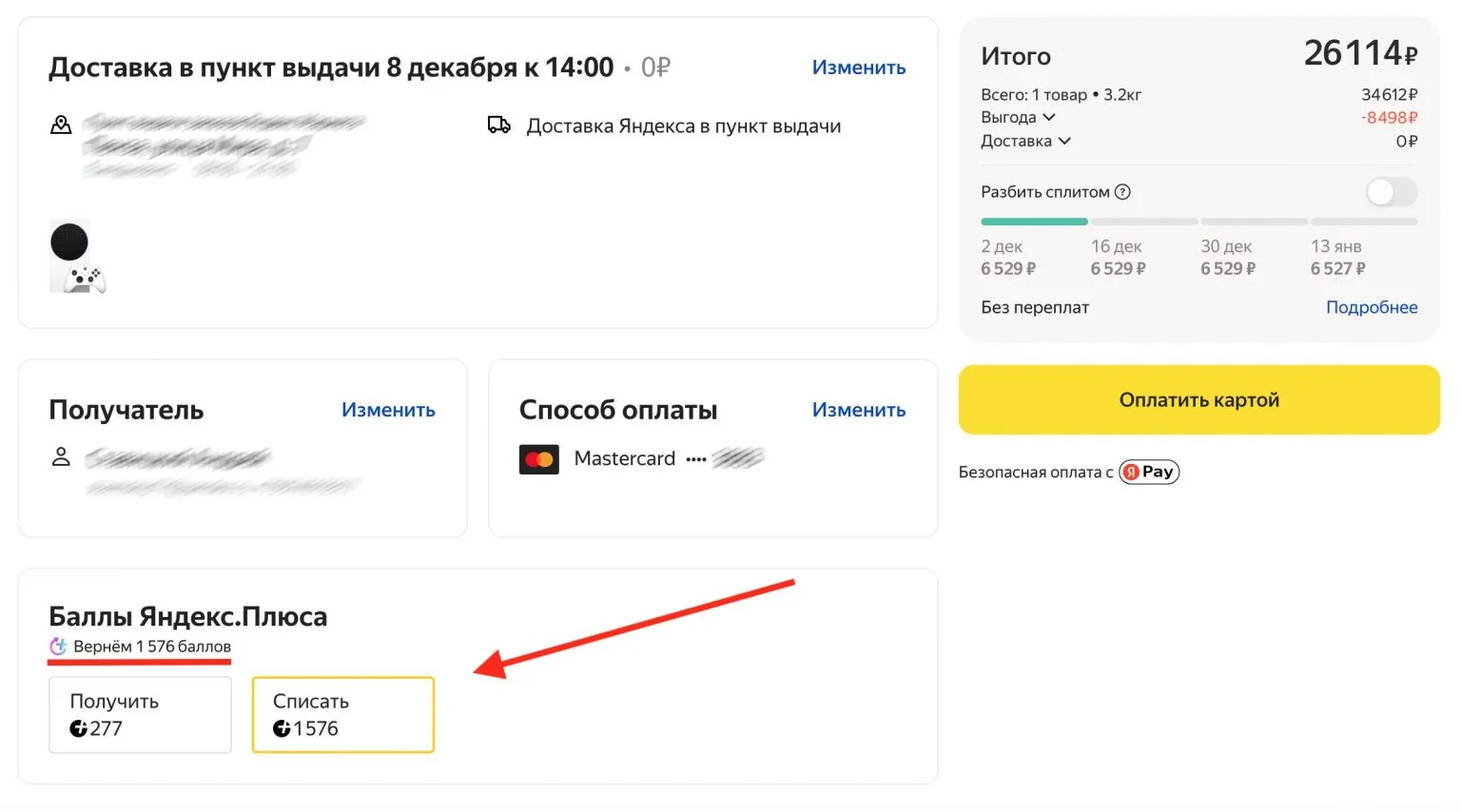Click the Yandex Pay badge
1461x812 pixels.
1149,472
